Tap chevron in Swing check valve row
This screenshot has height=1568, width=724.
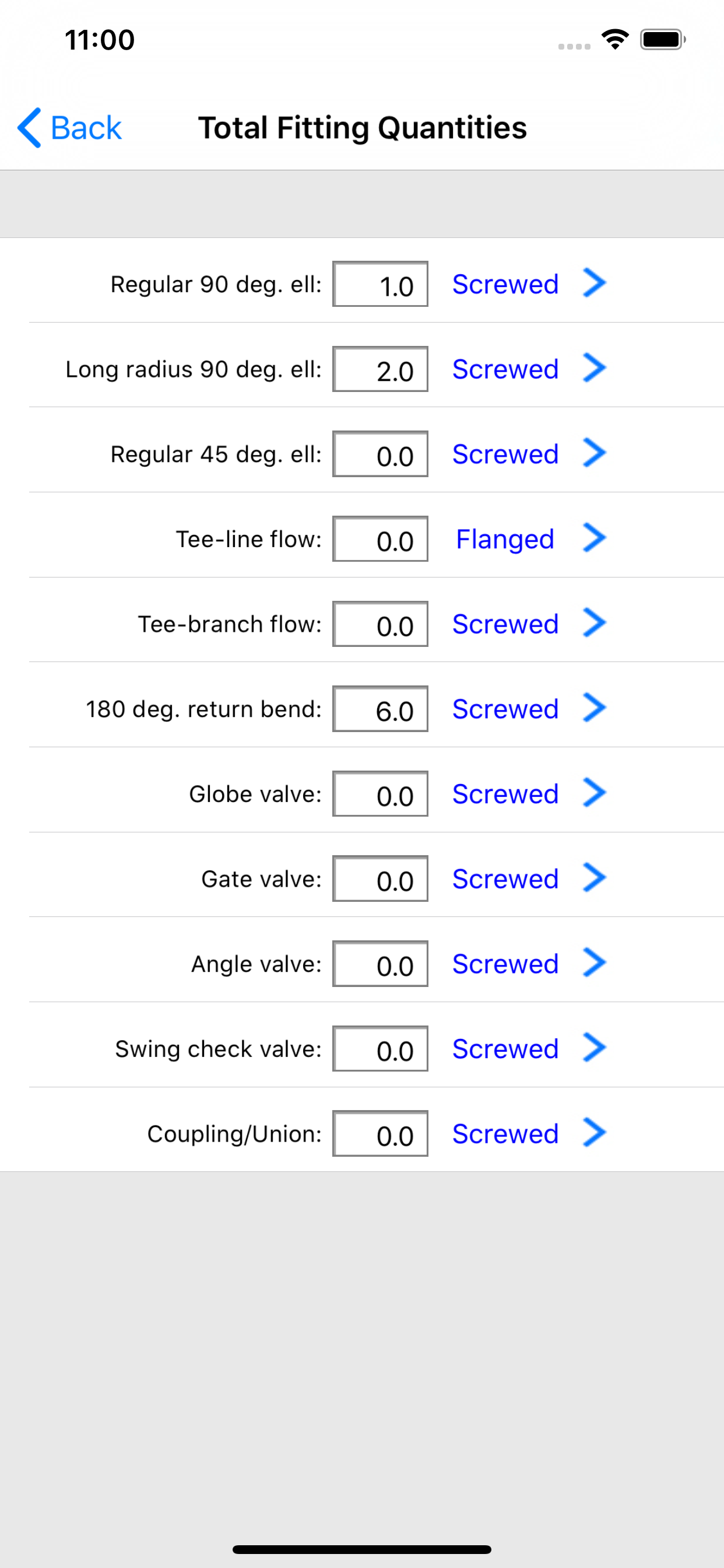[x=595, y=1048]
